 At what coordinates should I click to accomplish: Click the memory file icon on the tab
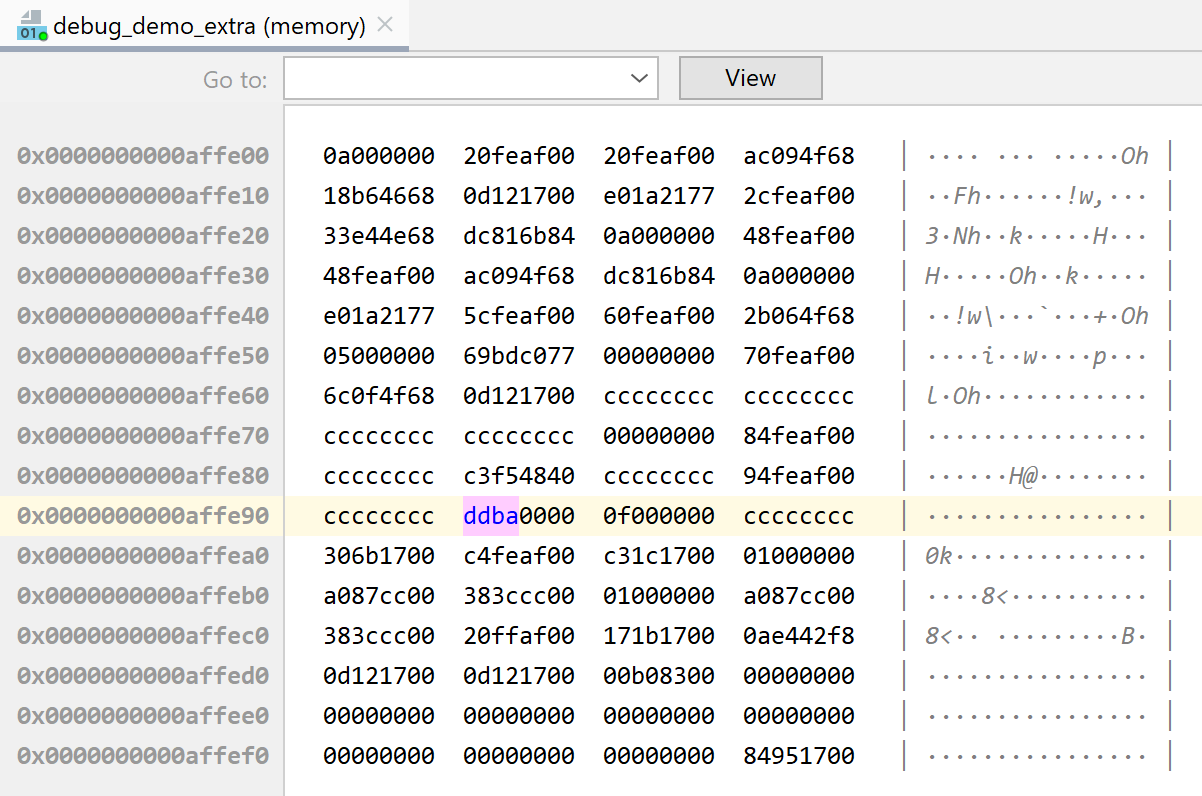(32, 26)
